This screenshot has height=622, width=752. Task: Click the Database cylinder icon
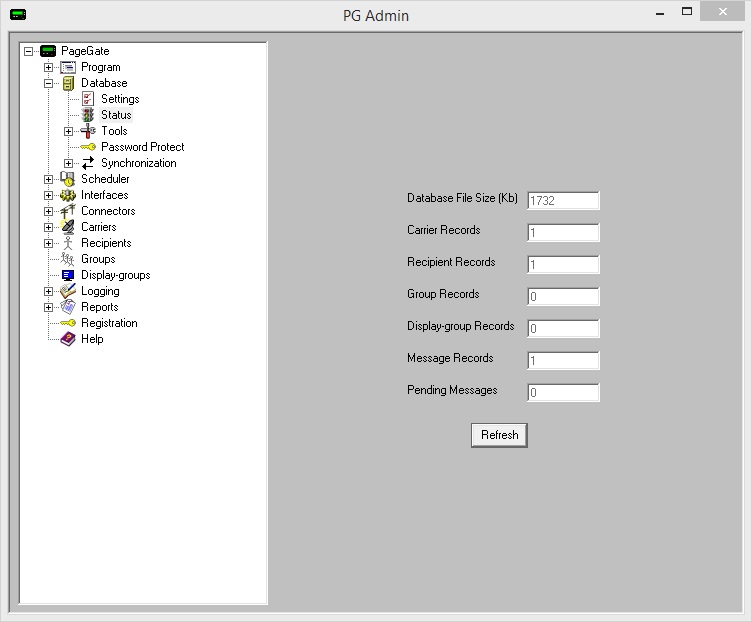69,83
